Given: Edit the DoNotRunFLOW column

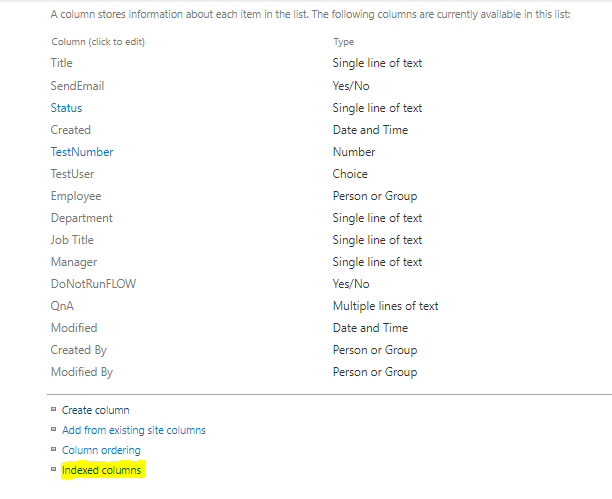Looking at the screenshot, I should click(93, 284).
